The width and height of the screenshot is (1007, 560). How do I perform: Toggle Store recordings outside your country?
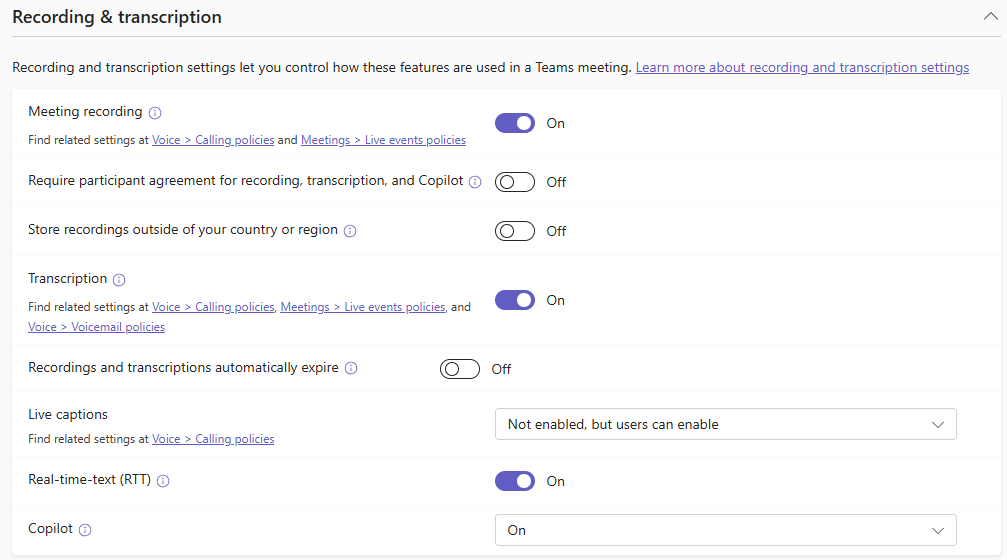[x=515, y=231]
